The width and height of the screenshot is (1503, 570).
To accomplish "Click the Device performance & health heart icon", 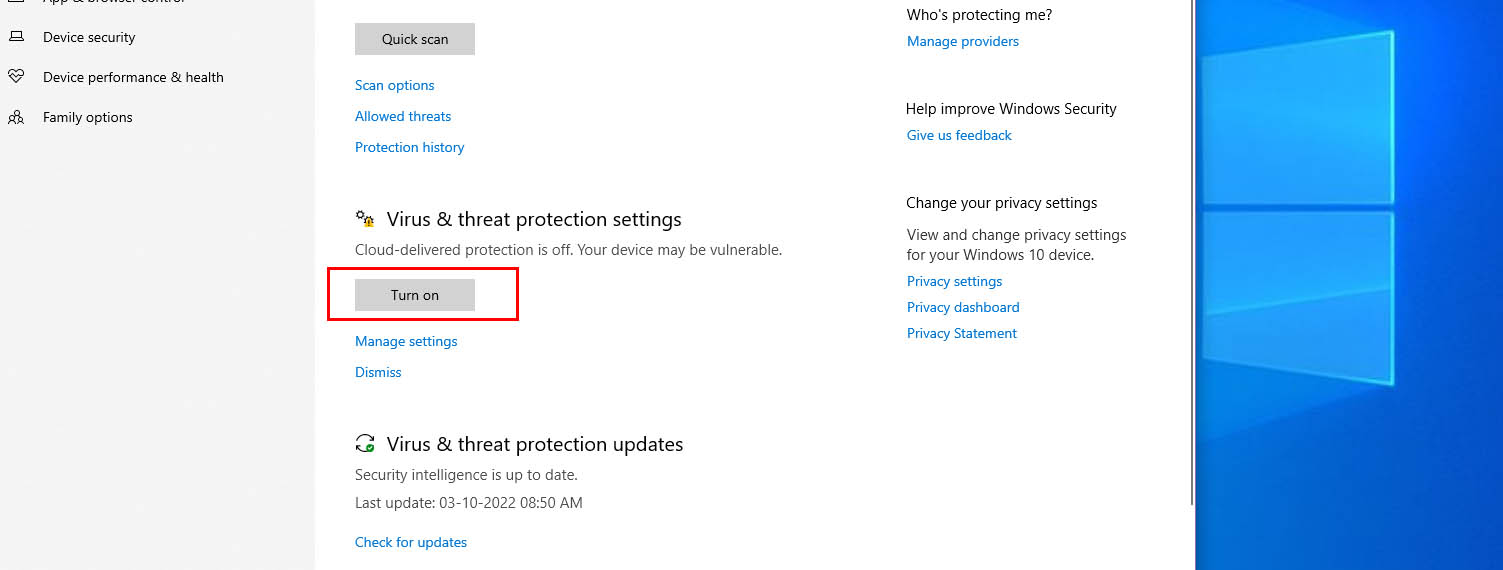I will [x=16, y=77].
